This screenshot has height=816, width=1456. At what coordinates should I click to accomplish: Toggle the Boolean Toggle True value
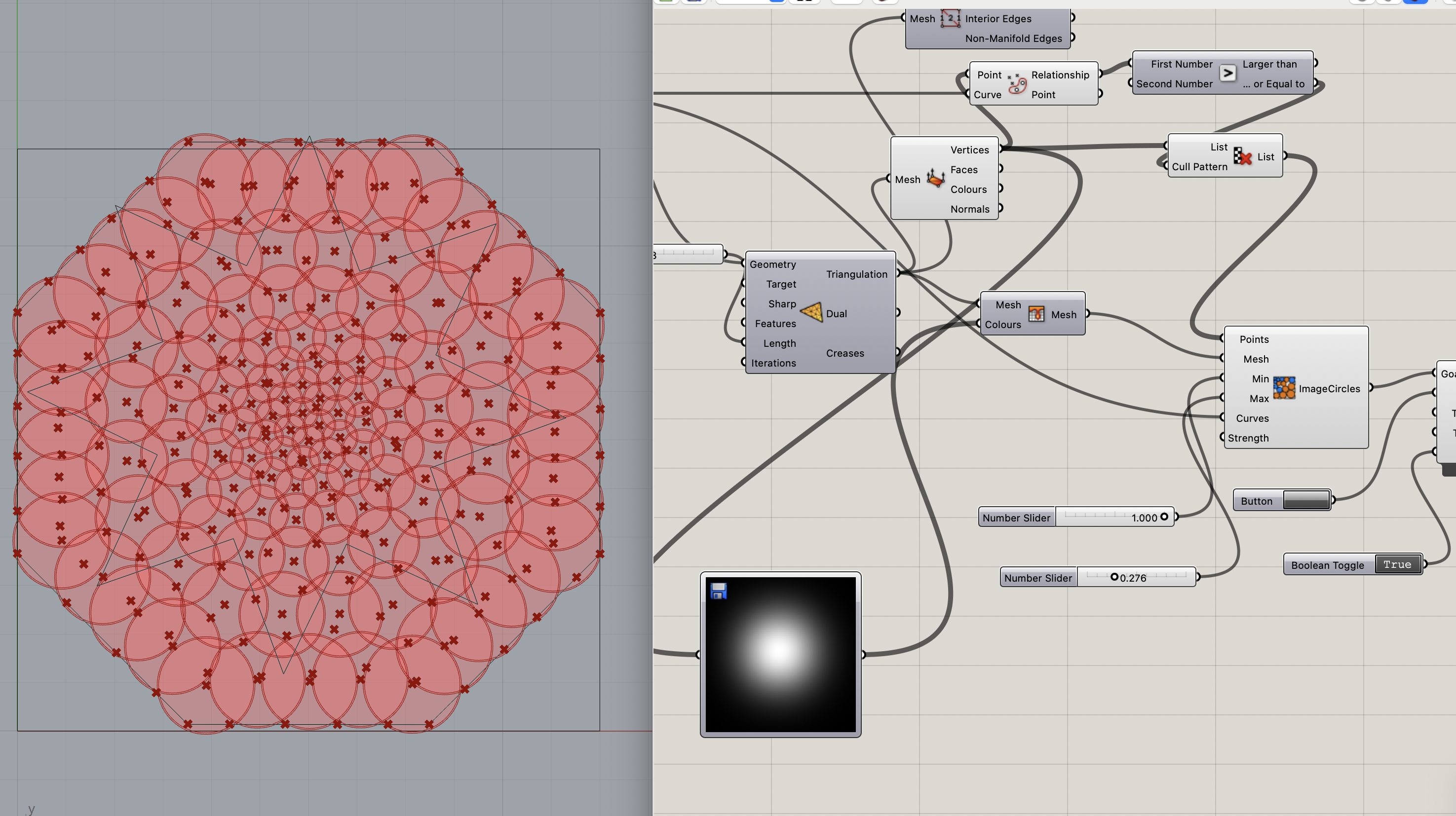[x=1397, y=564]
